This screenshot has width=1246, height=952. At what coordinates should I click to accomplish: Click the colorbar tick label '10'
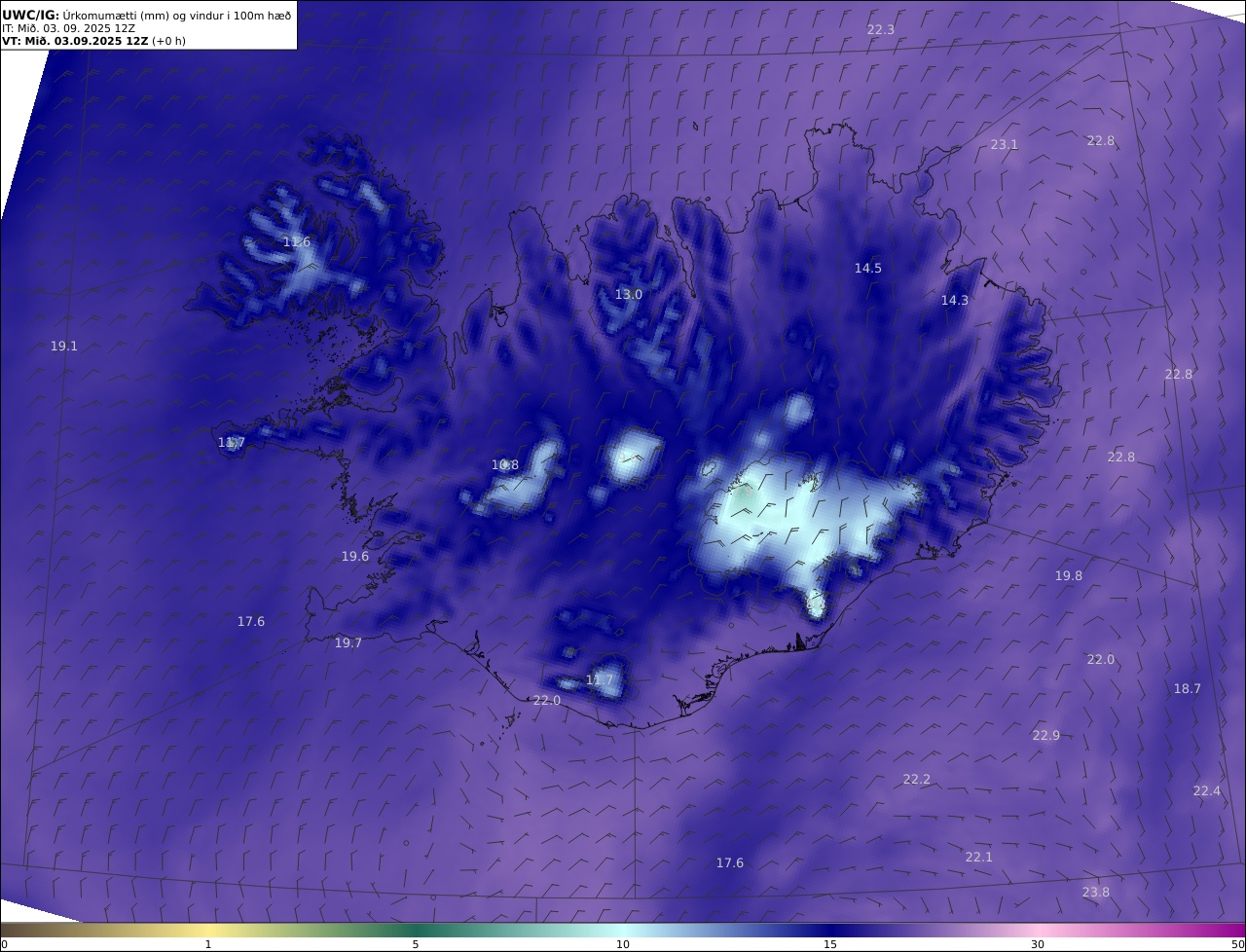pos(623,945)
